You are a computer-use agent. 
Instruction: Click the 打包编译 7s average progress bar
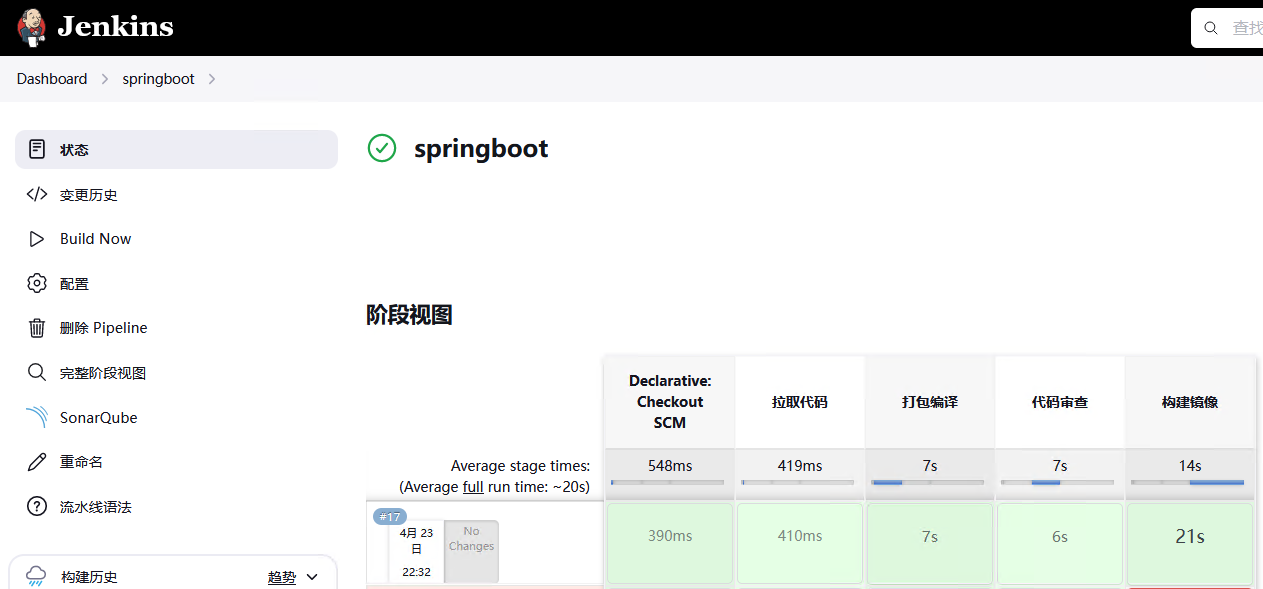click(928, 482)
